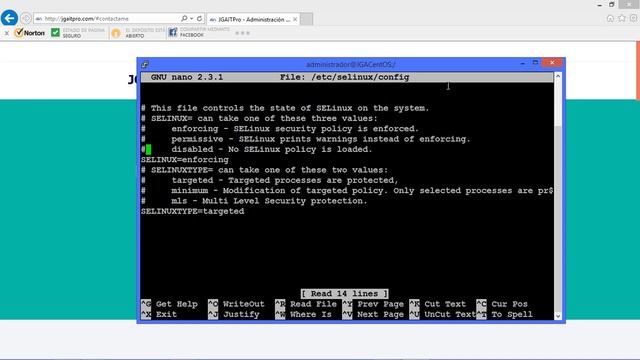Click the ^Y Prev Page shortcut

click(373, 304)
